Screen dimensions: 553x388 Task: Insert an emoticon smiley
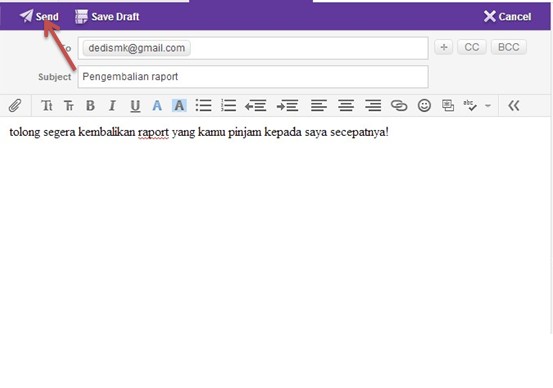[x=424, y=105]
